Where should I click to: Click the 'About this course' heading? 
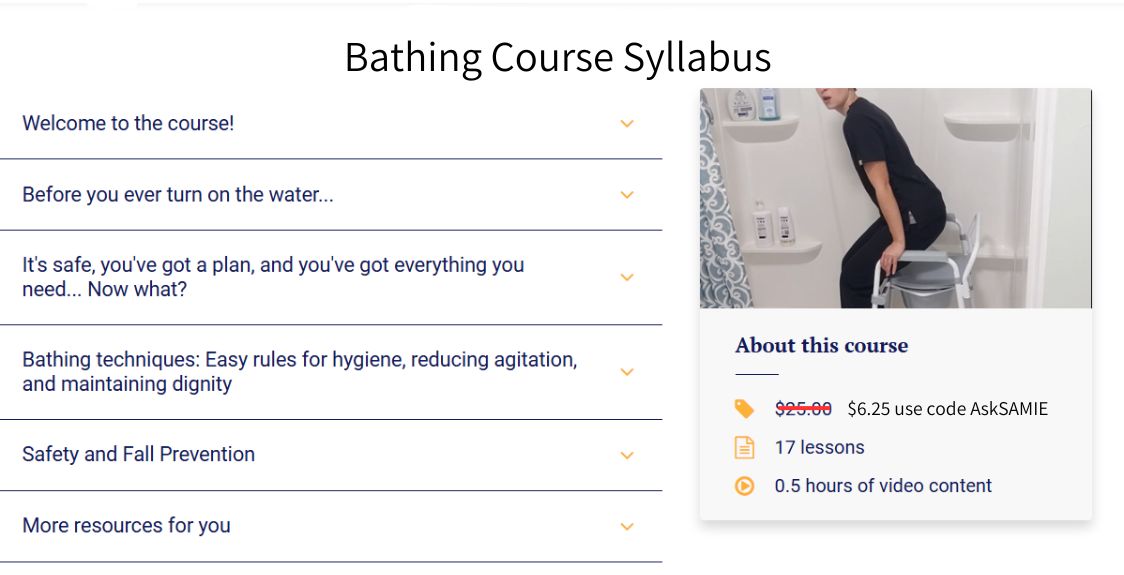821,346
